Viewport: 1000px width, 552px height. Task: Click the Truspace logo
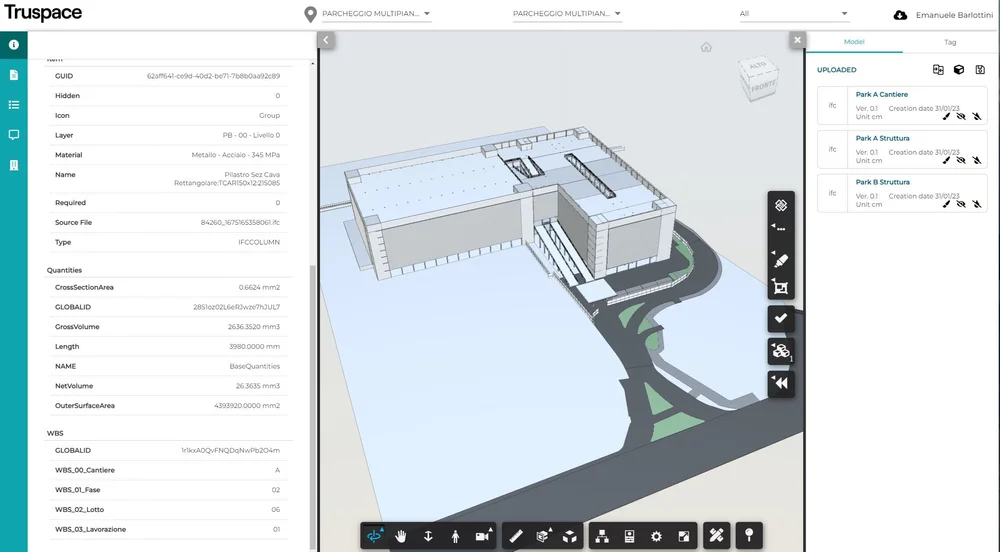(43, 13)
